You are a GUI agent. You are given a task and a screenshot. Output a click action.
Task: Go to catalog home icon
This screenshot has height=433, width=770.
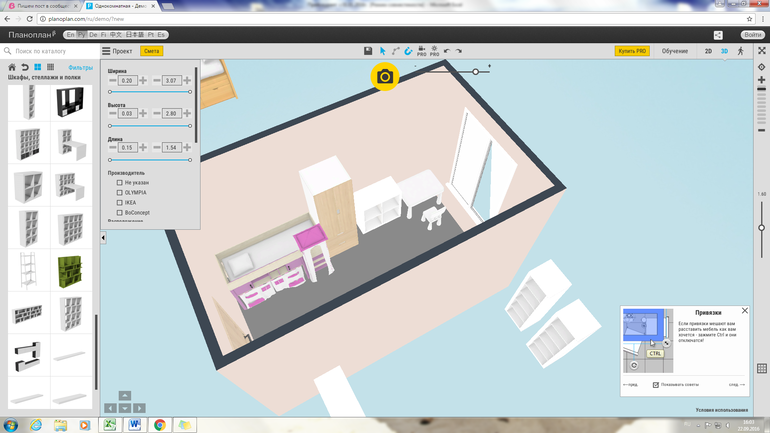(12, 68)
